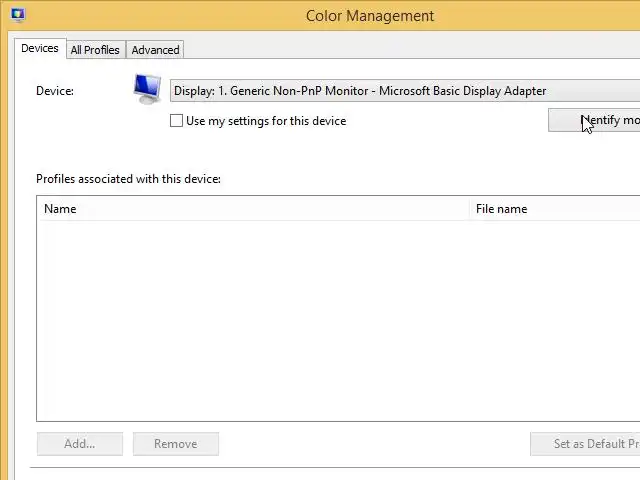Open the Device display dropdown

pos(405,91)
